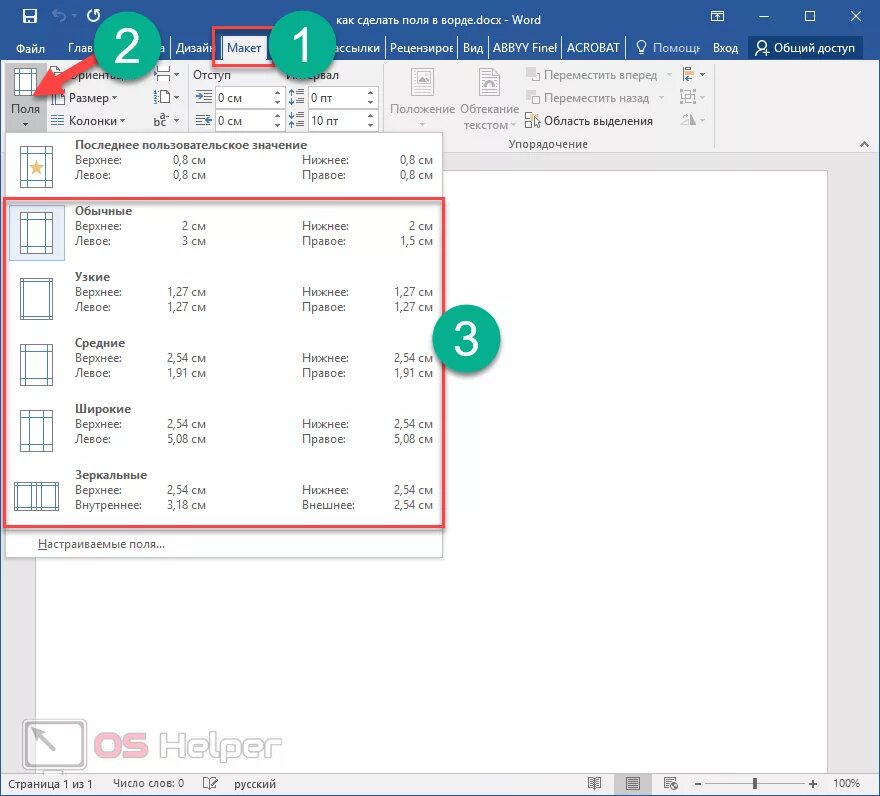The width and height of the screenshot is (880, 796).
Task: Open the Файл tab
Action: (x=30, y=48)
